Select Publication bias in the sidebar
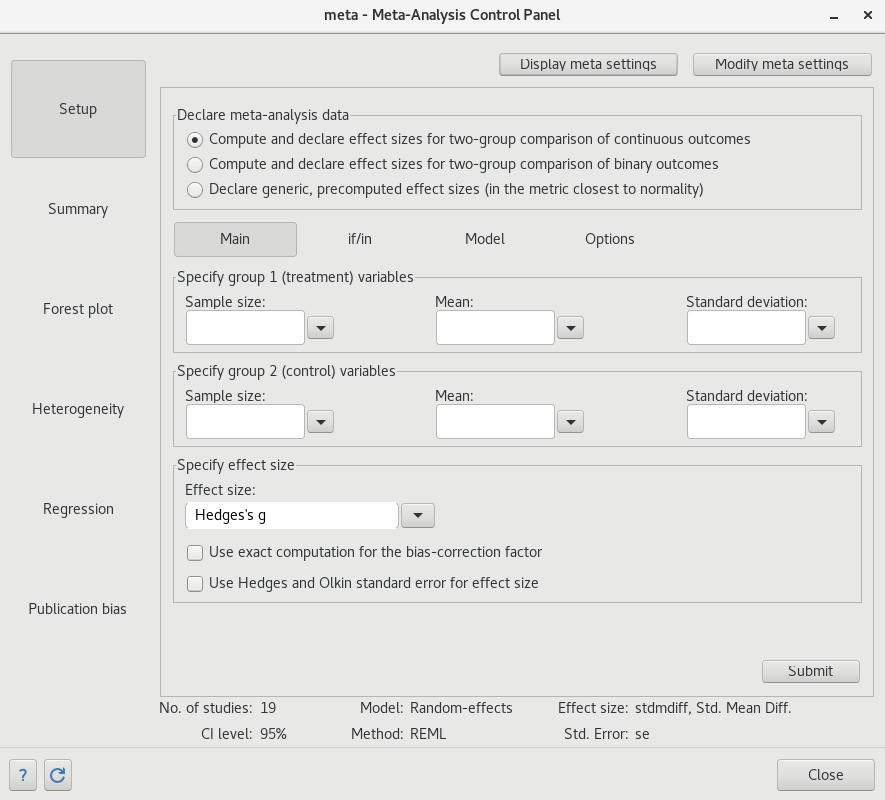 [78, 609]
